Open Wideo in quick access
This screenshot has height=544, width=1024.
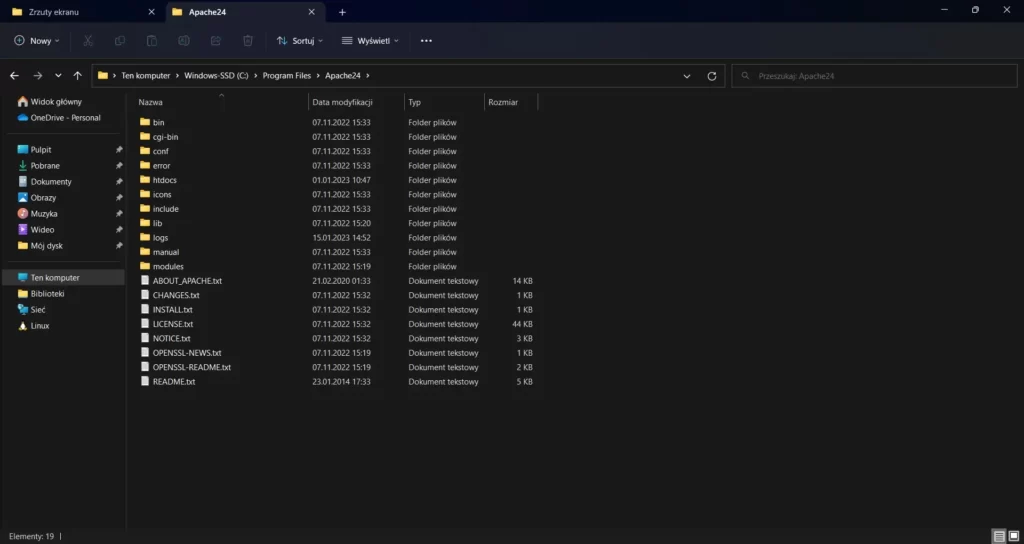coord(35,230)
